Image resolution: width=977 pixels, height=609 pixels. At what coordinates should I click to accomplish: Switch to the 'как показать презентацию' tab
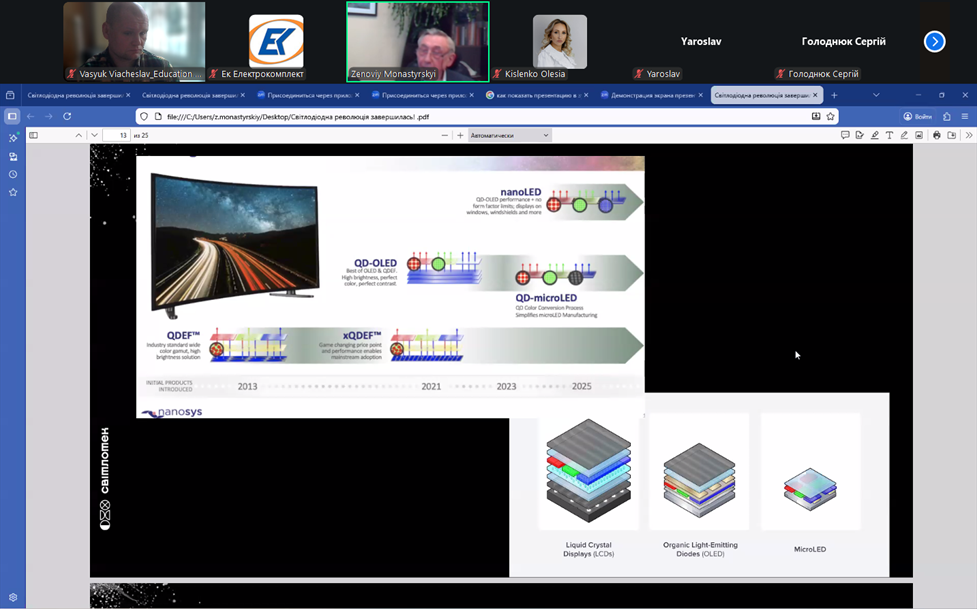pyautogui.click(x=533, y=95)
